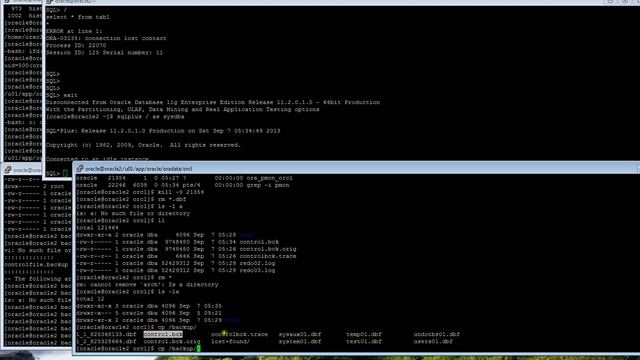
Task: Click 'With the Partitioning, OLAP, Data Mining' line
Action: point(182,109)
